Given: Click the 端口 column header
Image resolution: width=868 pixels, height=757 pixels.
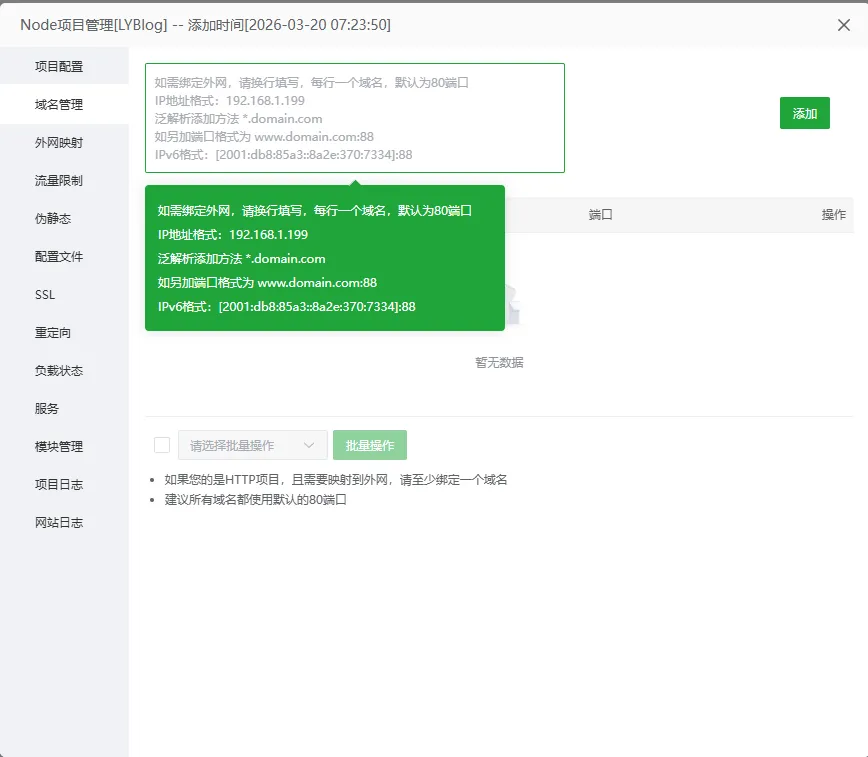Looking at the screenshot, I should point(600,215).
